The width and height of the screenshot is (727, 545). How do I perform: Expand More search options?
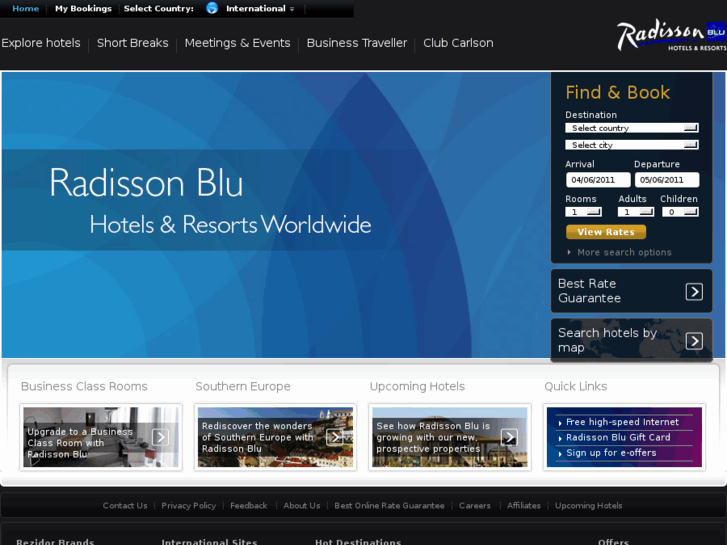tap(624, 252)
